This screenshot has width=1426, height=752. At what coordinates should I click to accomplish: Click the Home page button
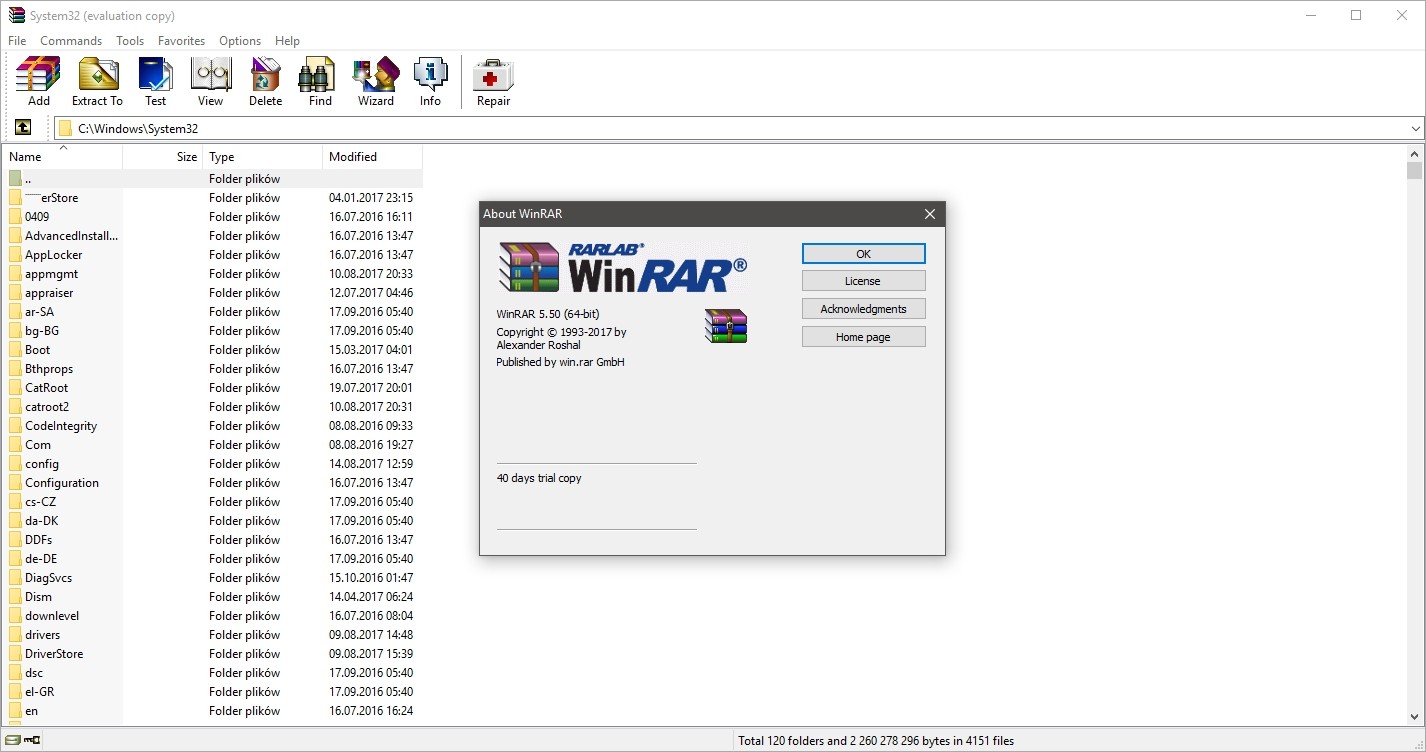(863, 337)
